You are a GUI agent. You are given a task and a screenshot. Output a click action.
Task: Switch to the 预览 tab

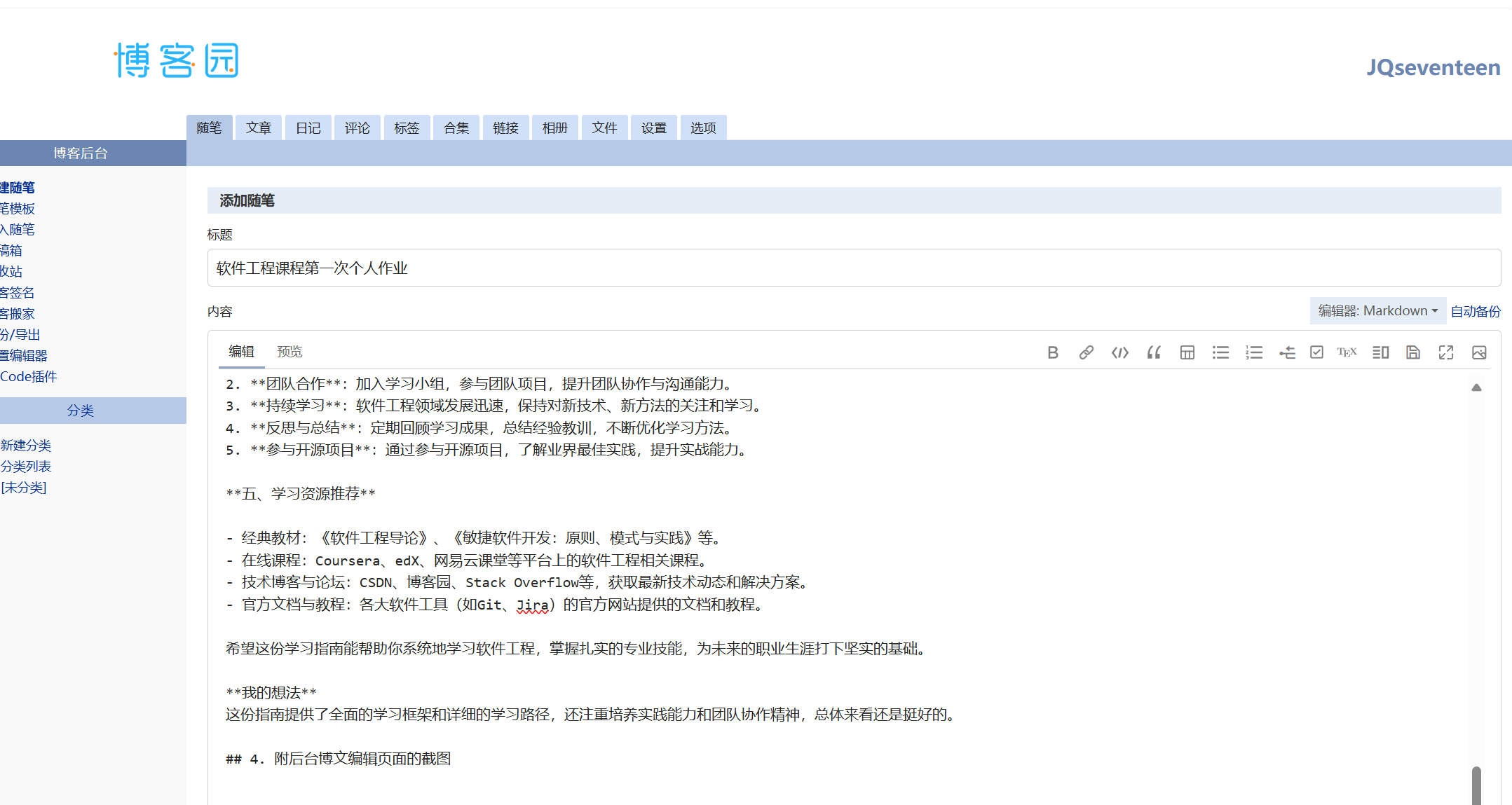pos(290,352)
